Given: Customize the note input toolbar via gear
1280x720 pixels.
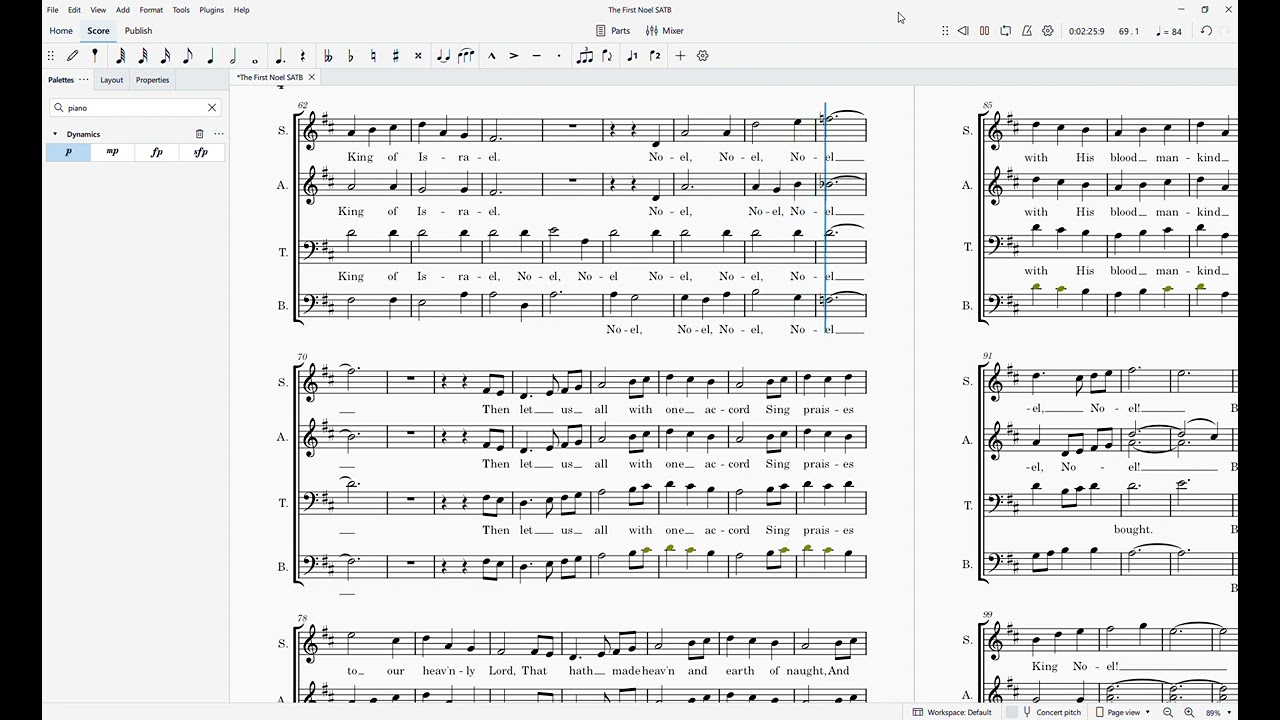Looking at the screenshot, I should (703, 56).
